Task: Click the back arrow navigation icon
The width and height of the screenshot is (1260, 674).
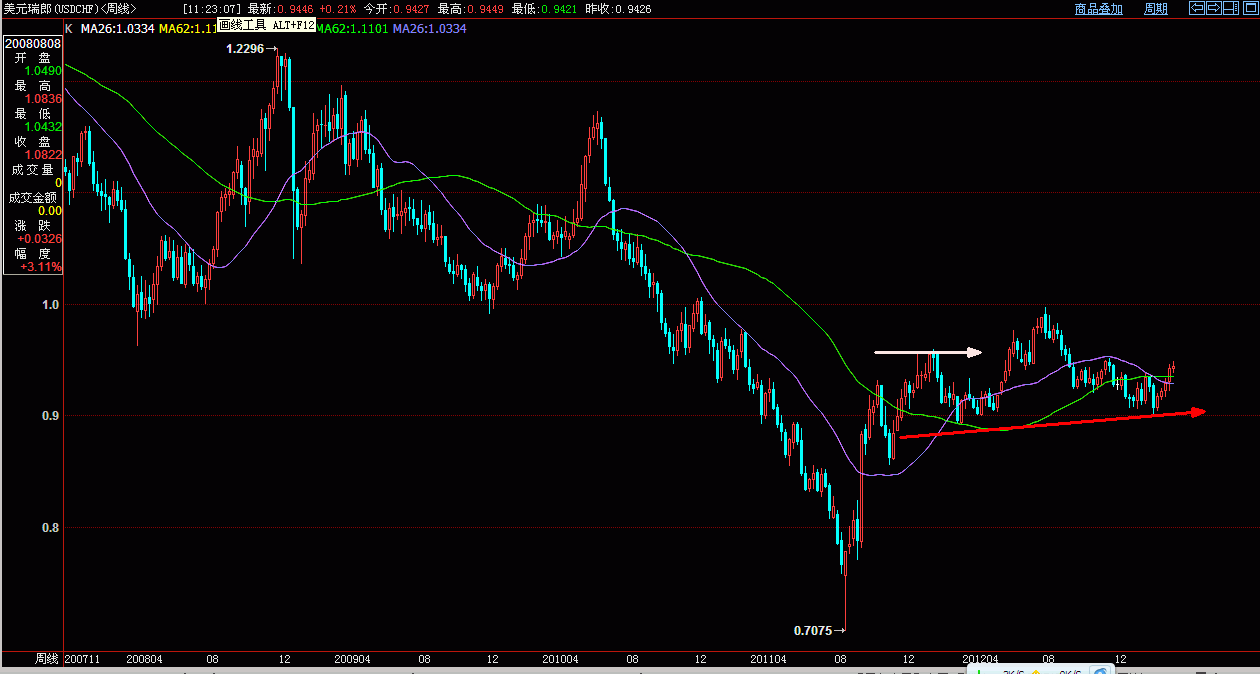Action: tap(1197, 8)
